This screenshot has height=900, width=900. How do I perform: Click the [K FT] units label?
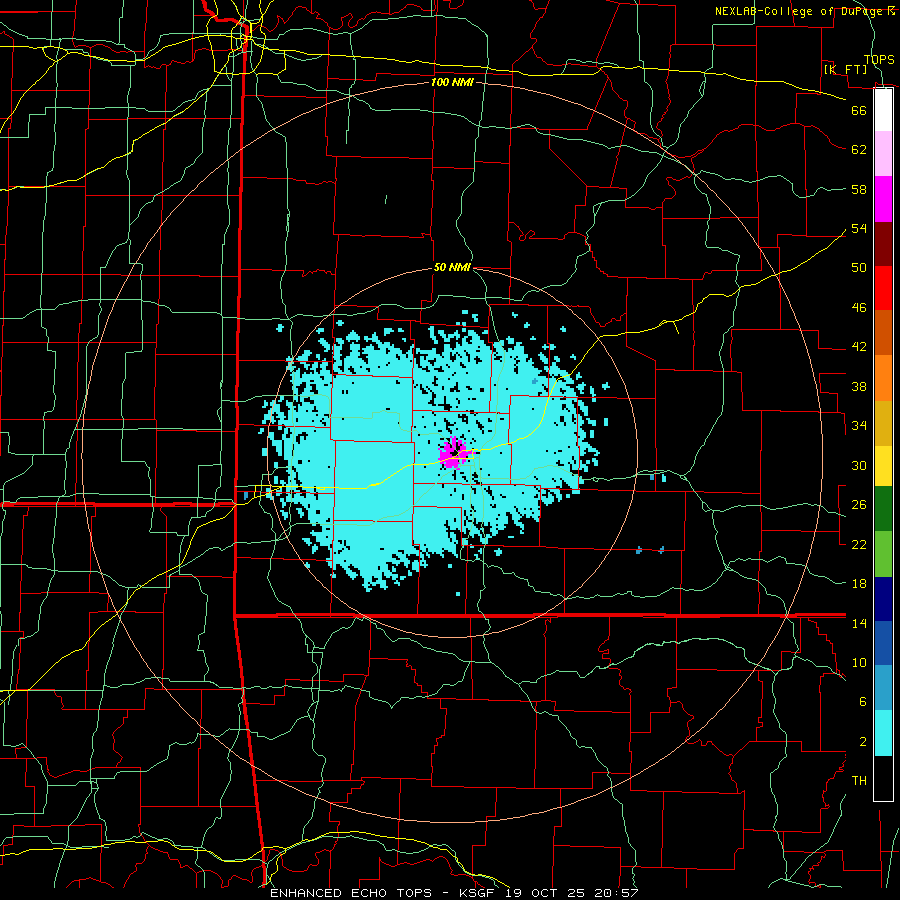click(x=845, y=69)
